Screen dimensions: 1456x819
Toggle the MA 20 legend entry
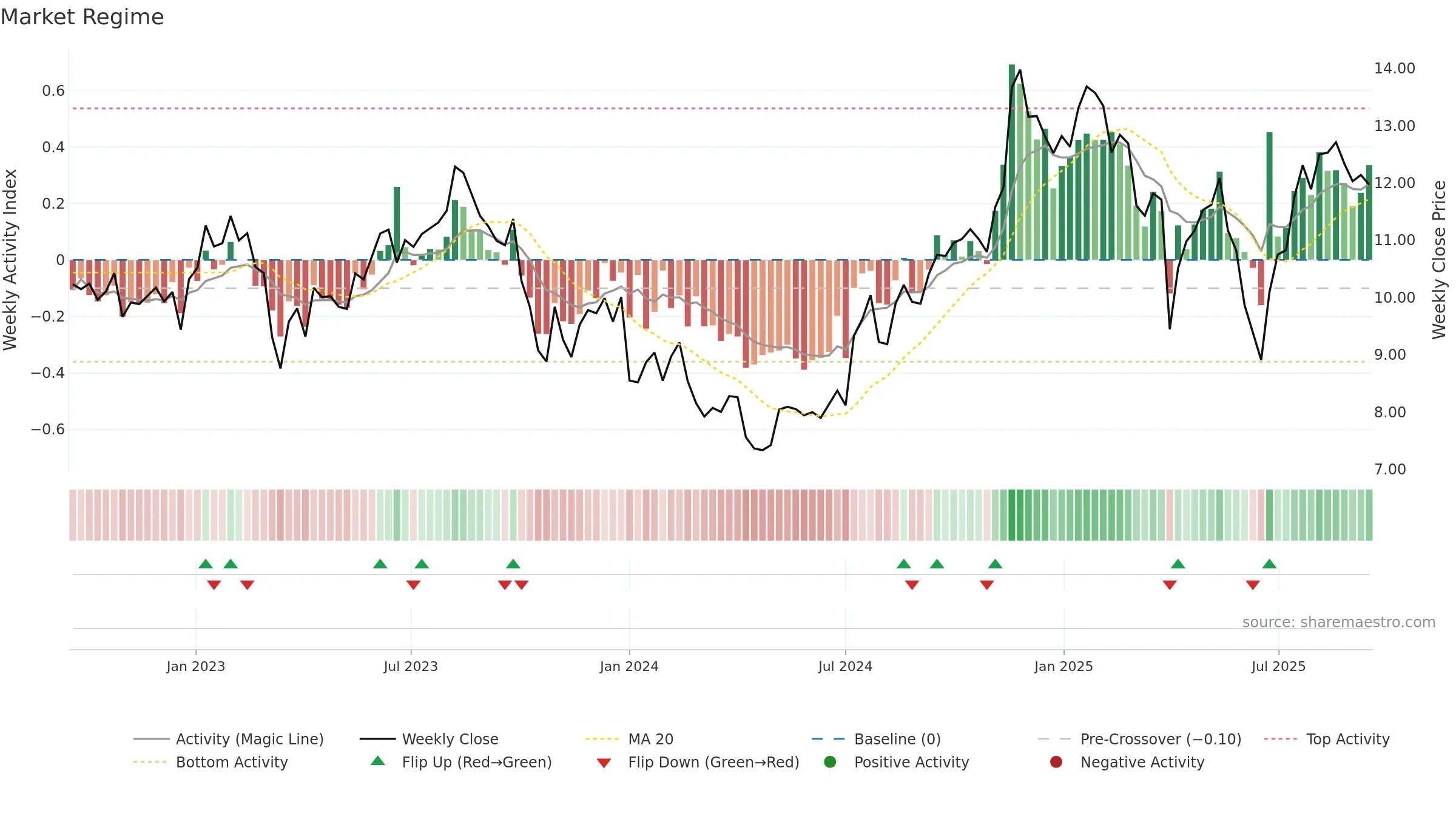629,739
